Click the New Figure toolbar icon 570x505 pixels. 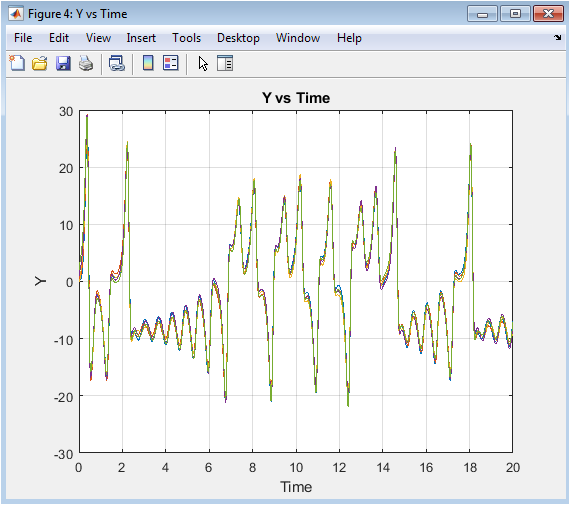pos(17,63)
